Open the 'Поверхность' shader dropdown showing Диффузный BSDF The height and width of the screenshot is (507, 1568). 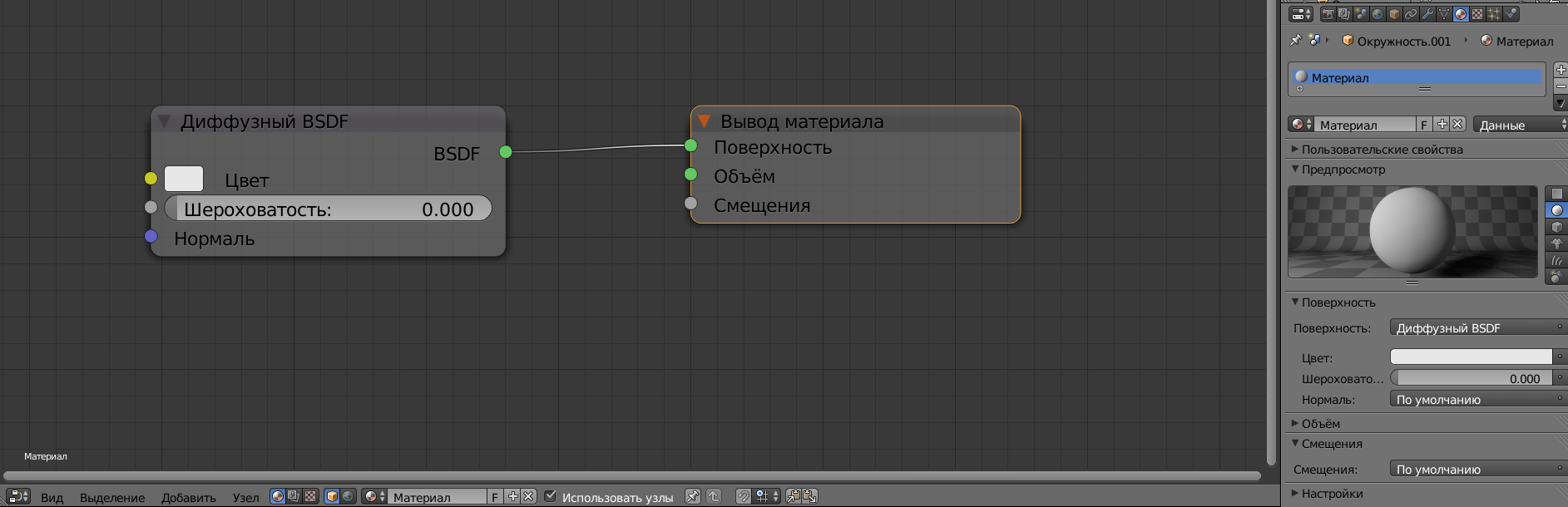[1476, 328]
